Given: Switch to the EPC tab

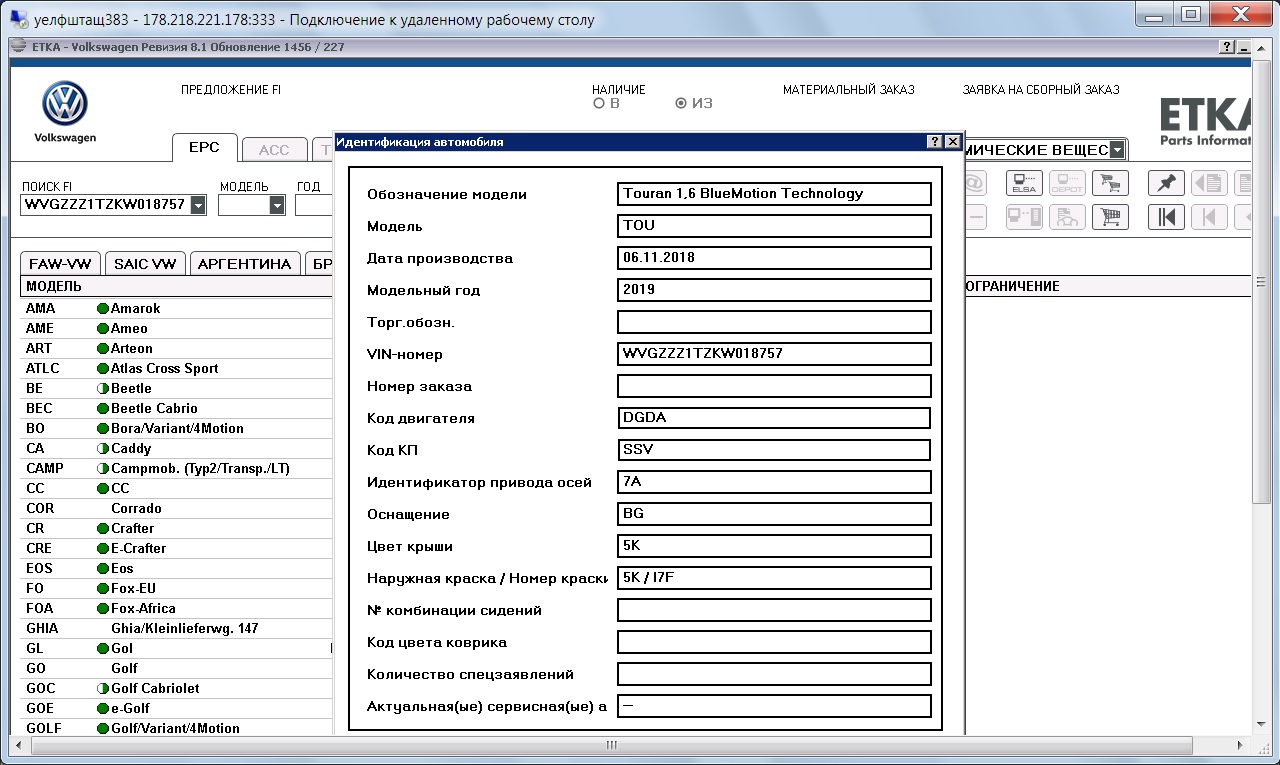Looking at the screenshot, I should click(x=204, y=149).
